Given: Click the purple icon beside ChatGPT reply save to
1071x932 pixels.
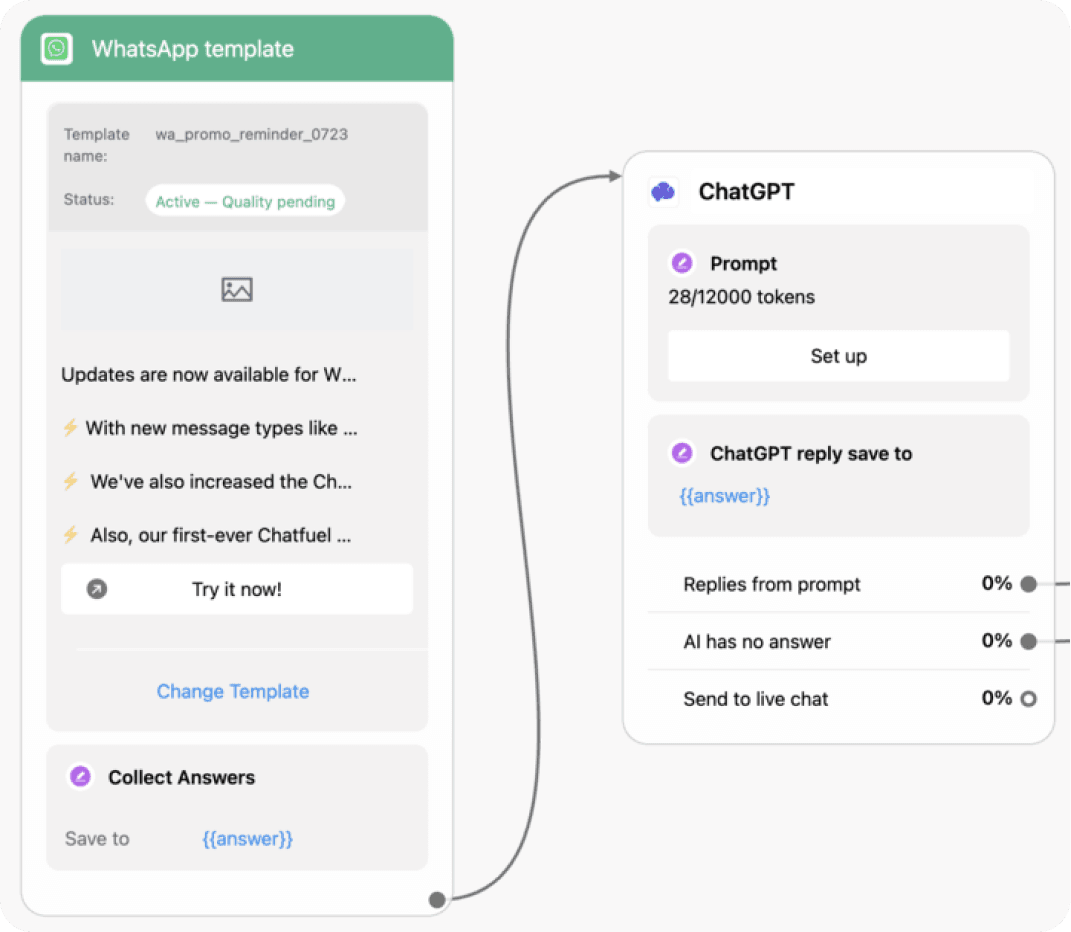Looking at the screenshot, I should tap(682, 453).
